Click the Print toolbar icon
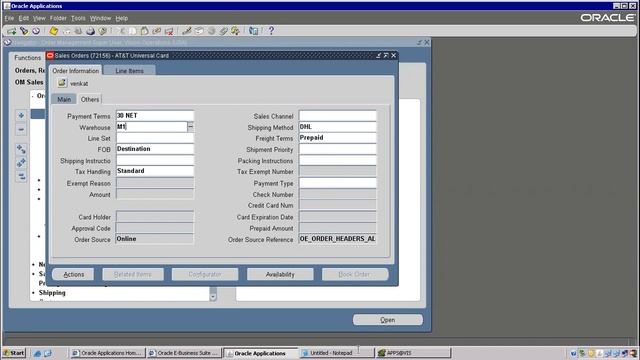Image resolution: width=640 pixels, height=360 pixels. point(90,31)
